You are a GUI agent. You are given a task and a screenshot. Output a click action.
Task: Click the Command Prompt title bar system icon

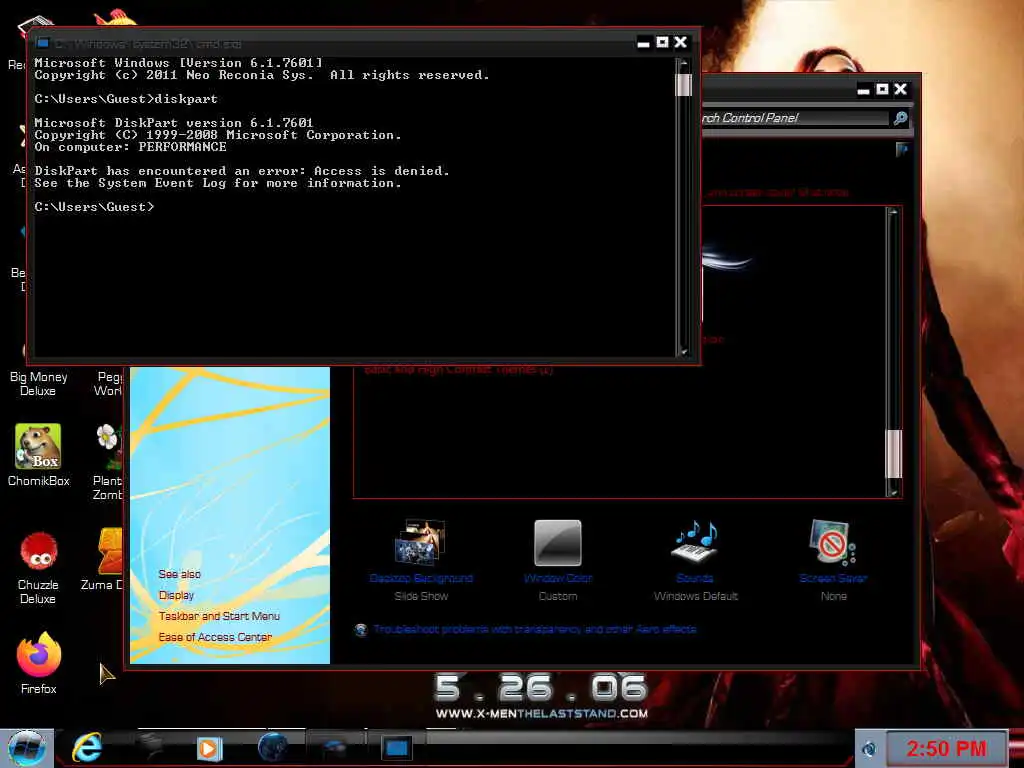[42, 43]
